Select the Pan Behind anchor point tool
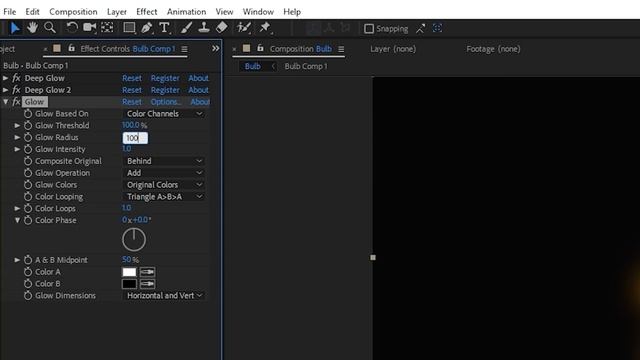 click(107, 28)
